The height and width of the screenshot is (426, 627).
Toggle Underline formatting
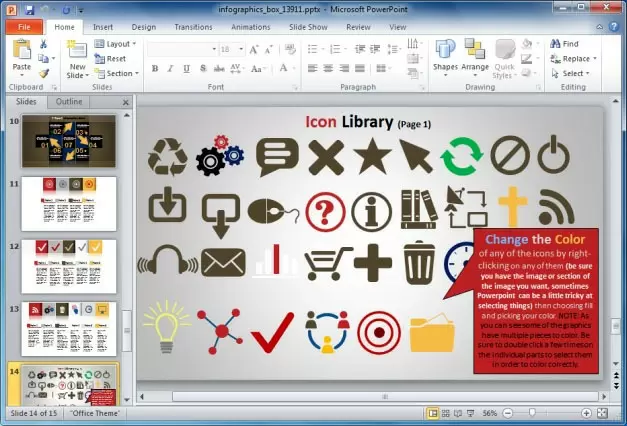click(187, 68)
